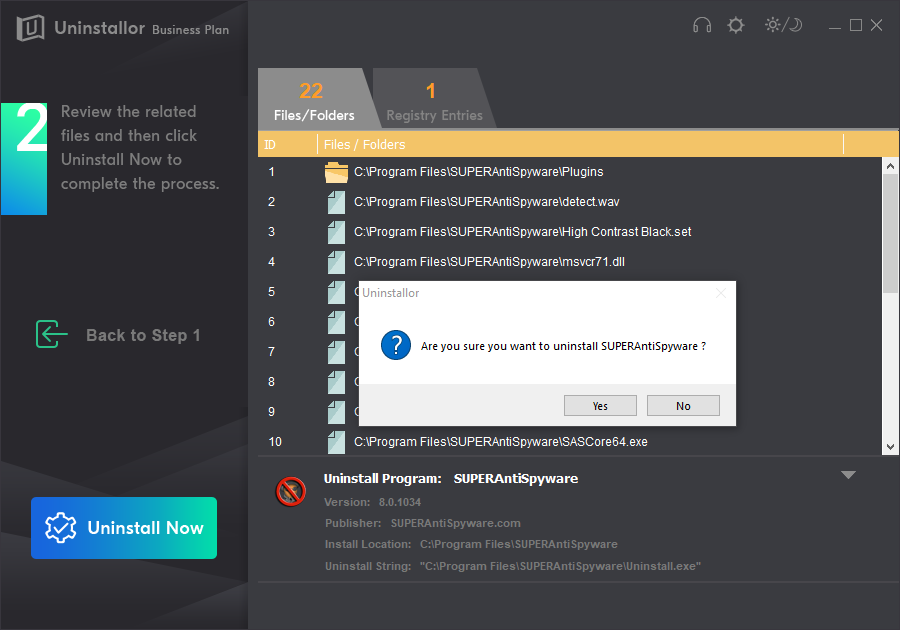Click the Uninstall Now button
The image size is (900, 630).
coord(124,528)
